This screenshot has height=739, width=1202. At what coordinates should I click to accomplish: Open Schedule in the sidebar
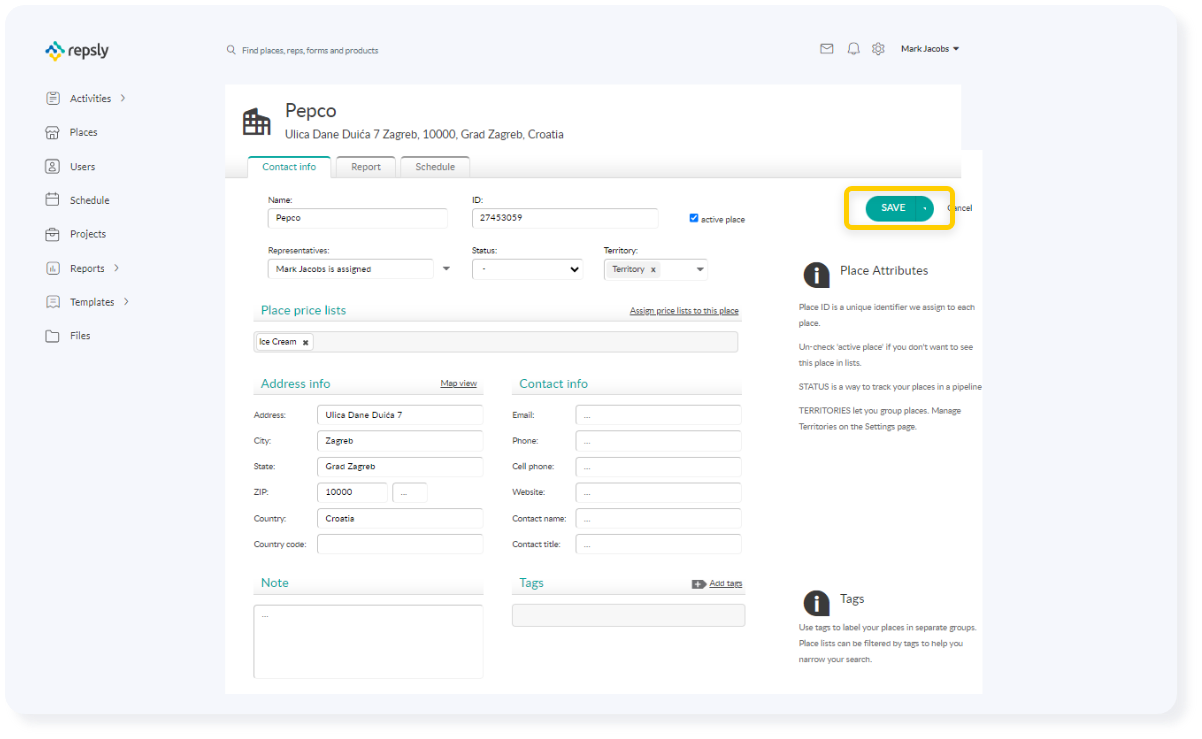point(90,200)
